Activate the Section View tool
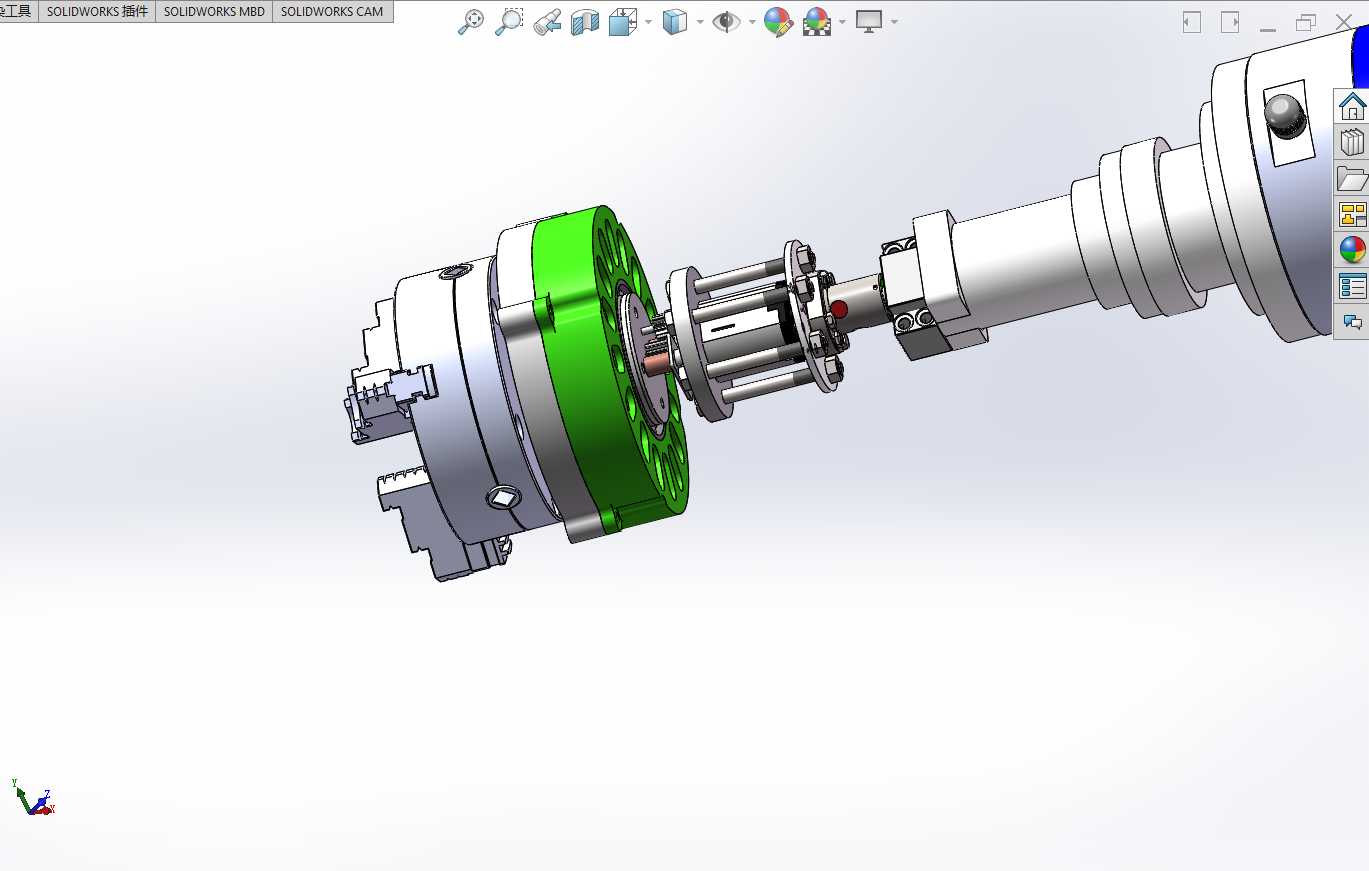Viewport: 1369px width, 871px height. [585, 22]
